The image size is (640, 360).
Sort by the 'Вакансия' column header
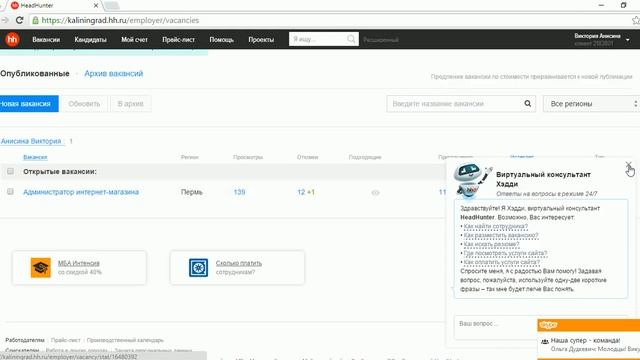pos(35,157)
